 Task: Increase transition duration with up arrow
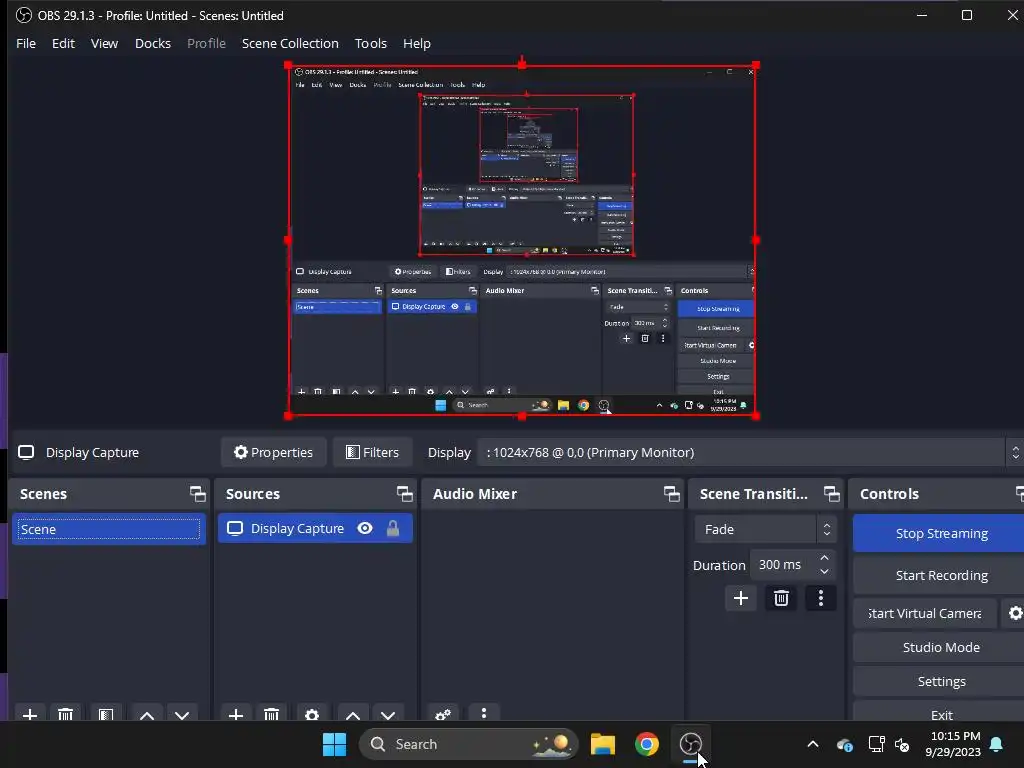click(824, 558)
